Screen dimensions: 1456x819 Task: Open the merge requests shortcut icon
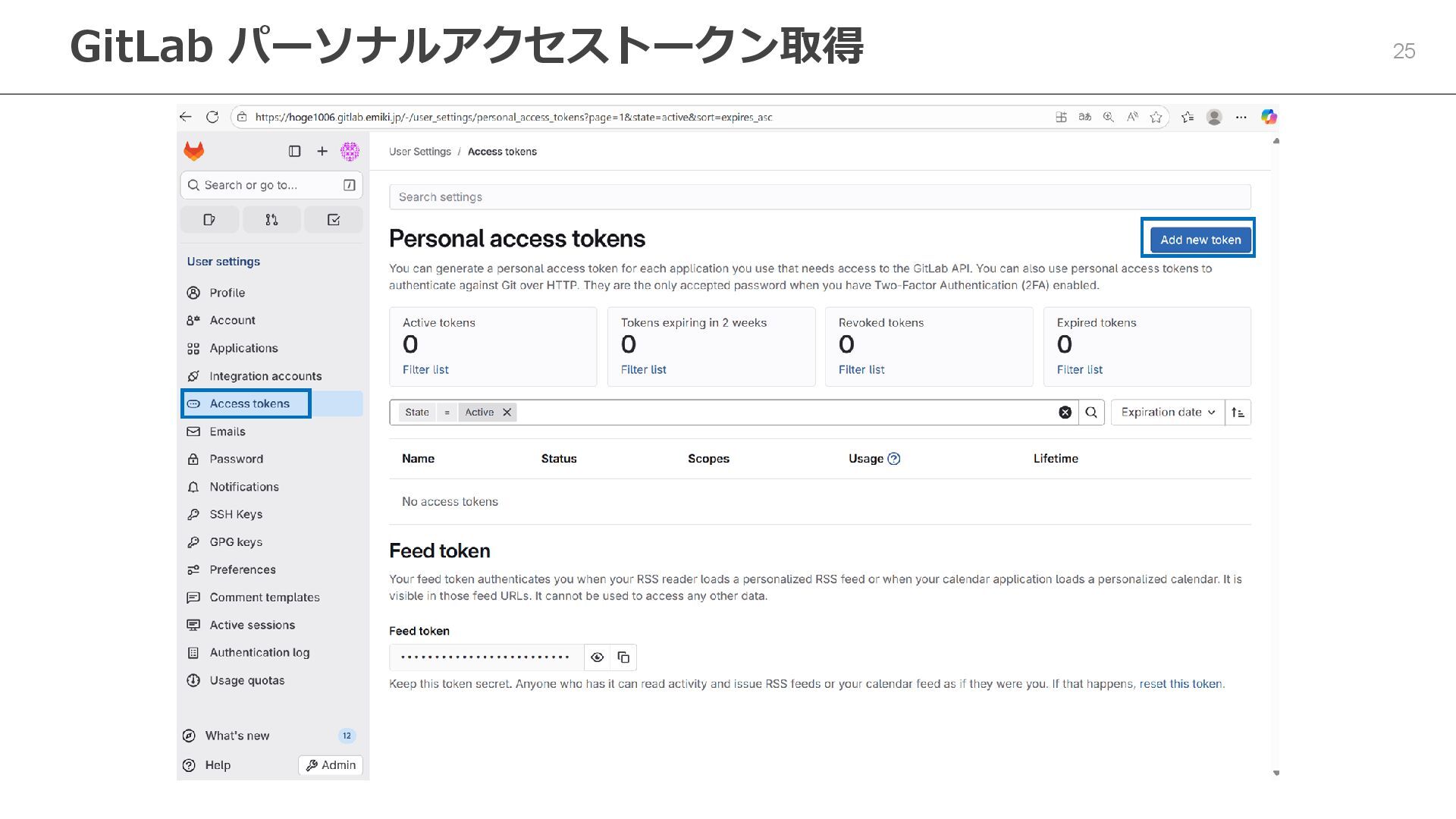[x=271, y=220]
